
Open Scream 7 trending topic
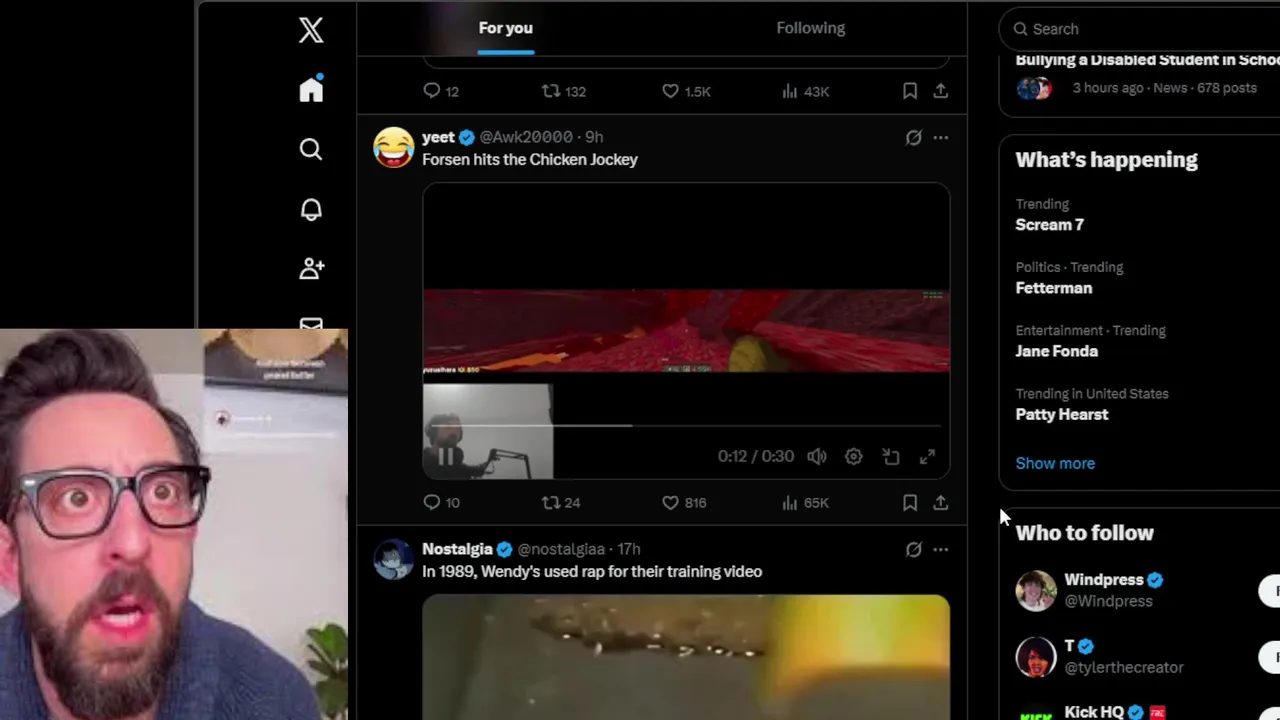point(1049,225)
